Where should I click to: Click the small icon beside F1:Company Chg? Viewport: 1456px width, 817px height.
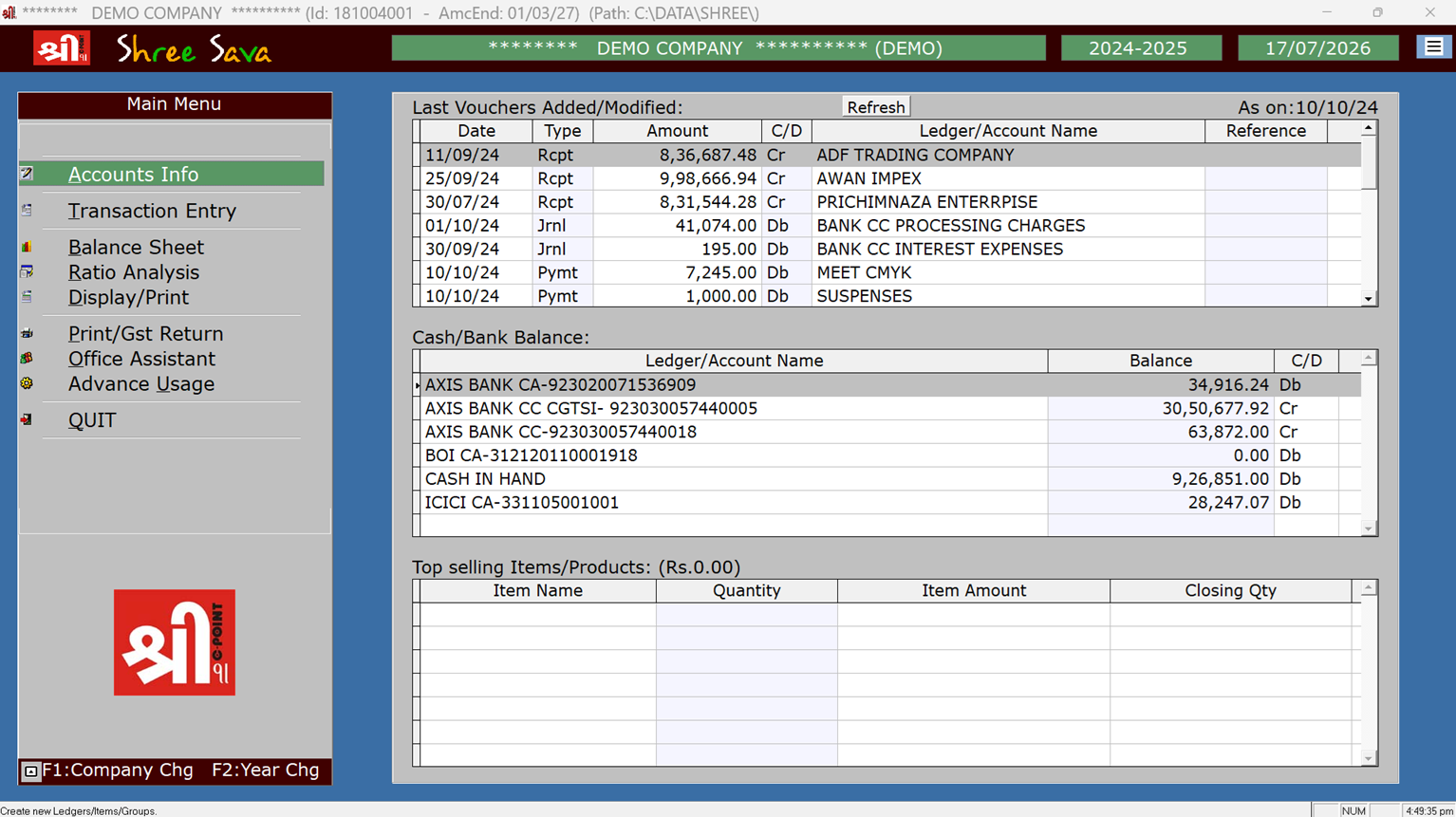pos(30,771)
